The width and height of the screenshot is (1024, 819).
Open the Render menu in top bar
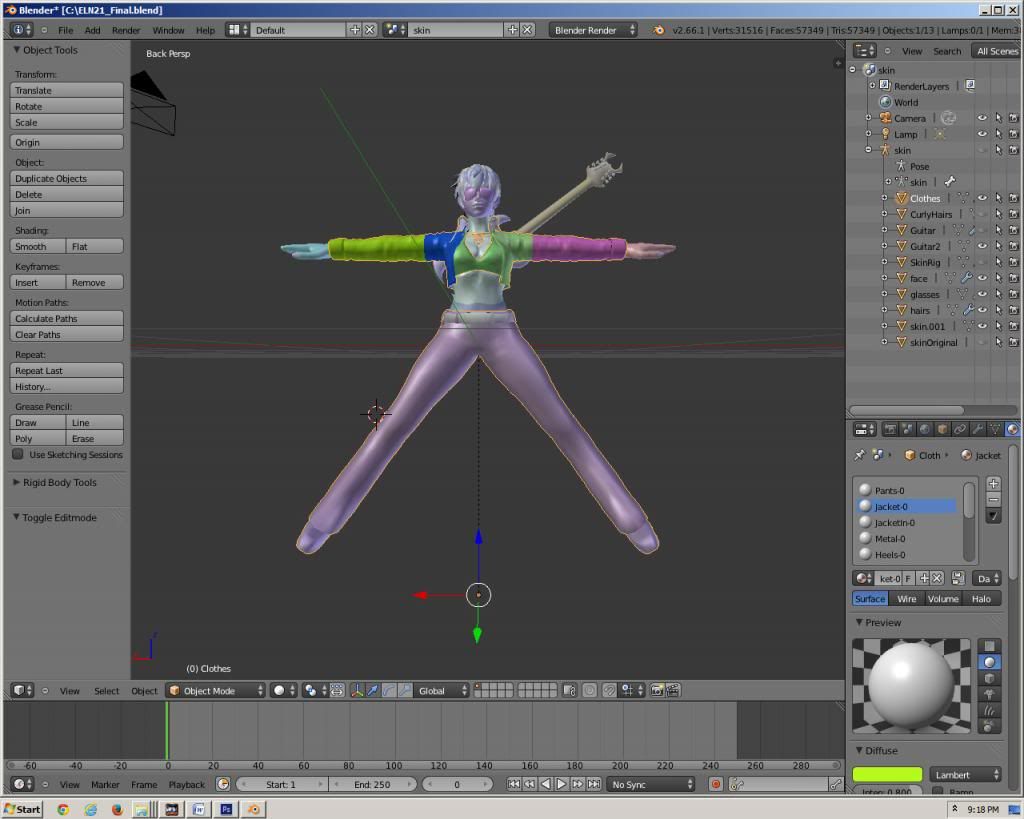pos(126,30)
